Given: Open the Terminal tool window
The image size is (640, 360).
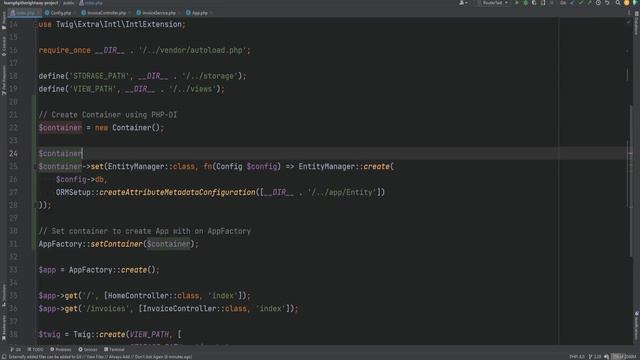Looking at the screenshot, I should point(114,349).
